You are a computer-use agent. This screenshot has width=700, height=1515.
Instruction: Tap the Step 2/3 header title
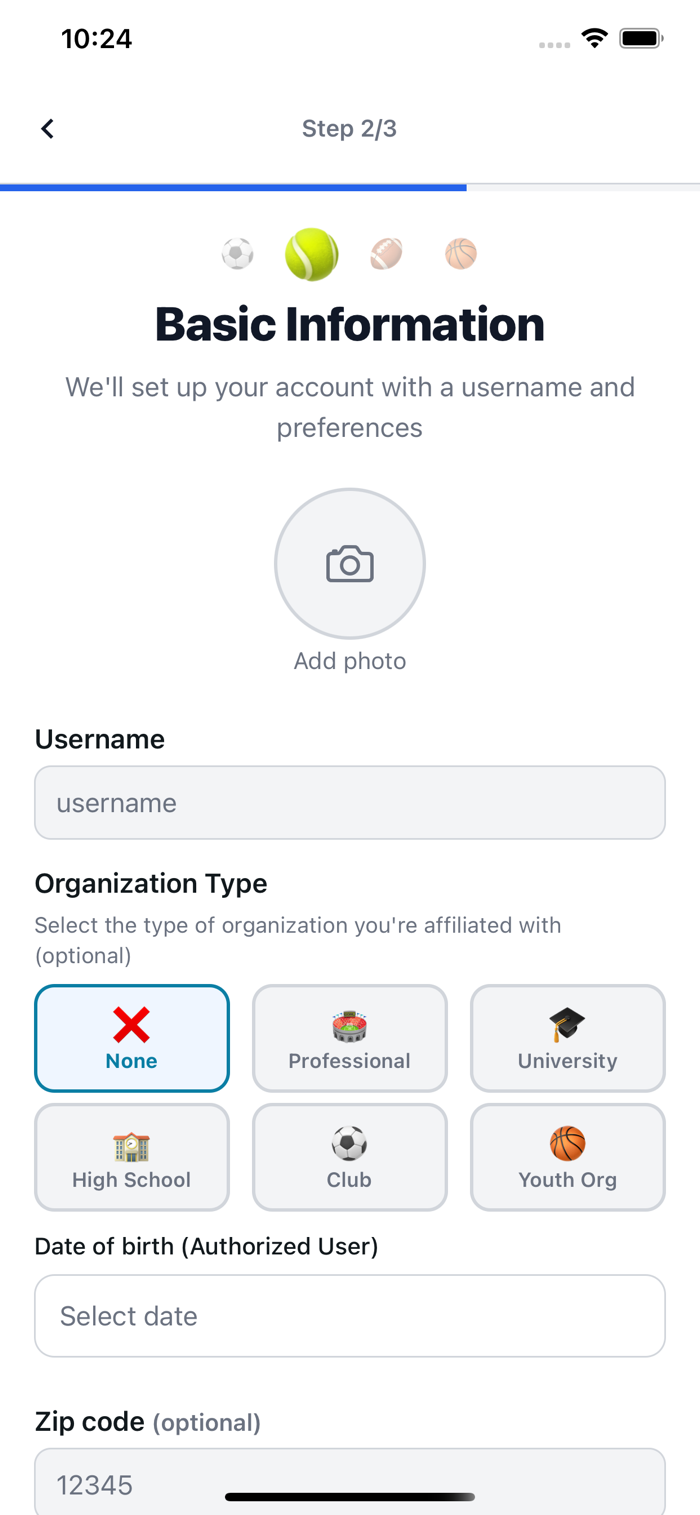tap(350, 129)
